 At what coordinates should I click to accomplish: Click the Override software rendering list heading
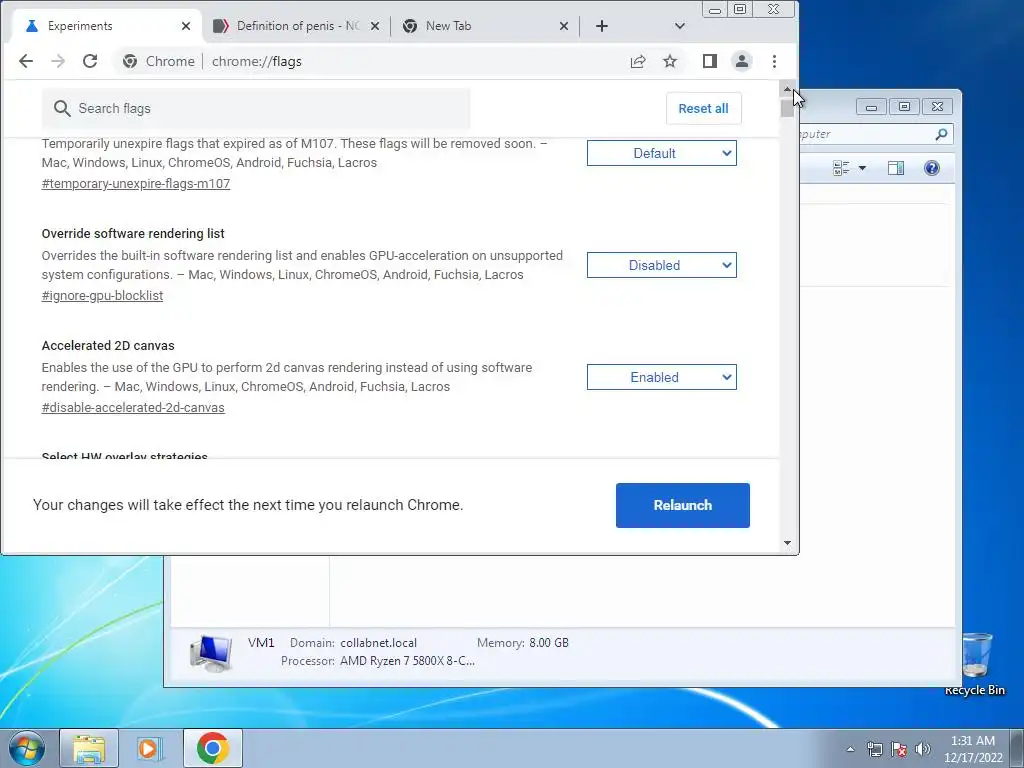pos(133,234)
